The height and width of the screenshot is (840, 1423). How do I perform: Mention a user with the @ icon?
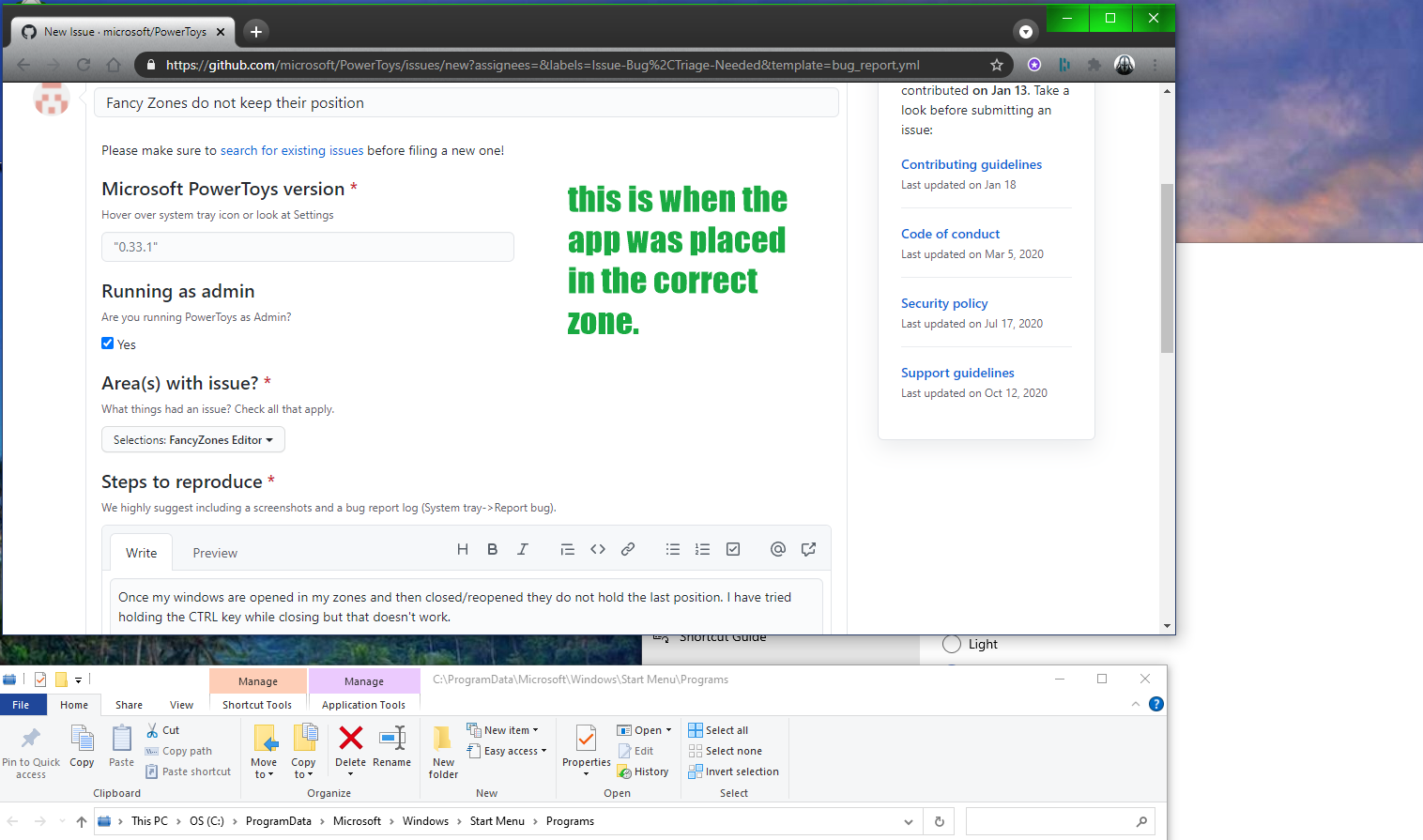[777, 549]
